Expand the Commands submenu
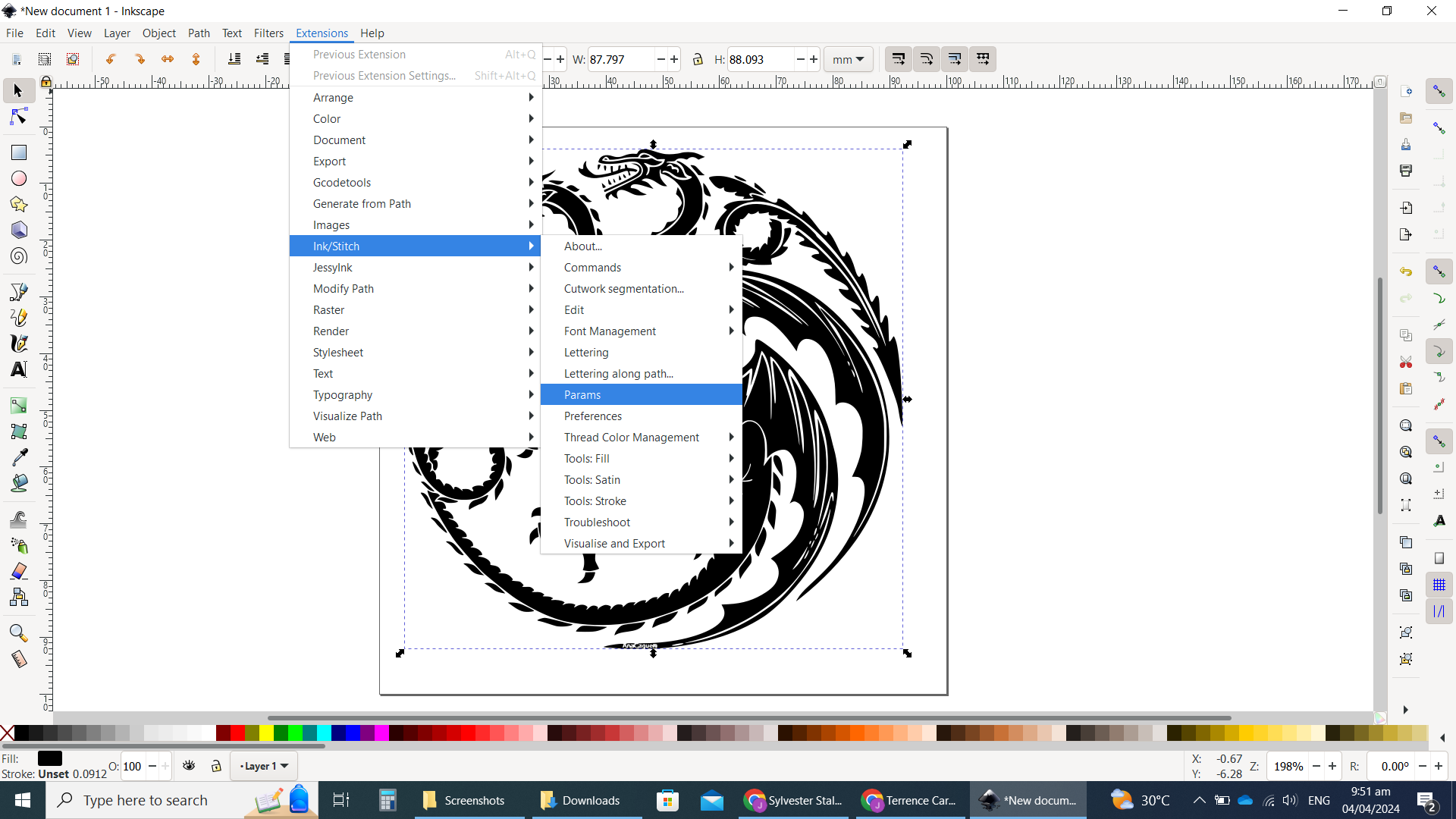Viewport: 1456px width, 819px height. [x=642, y=268]
